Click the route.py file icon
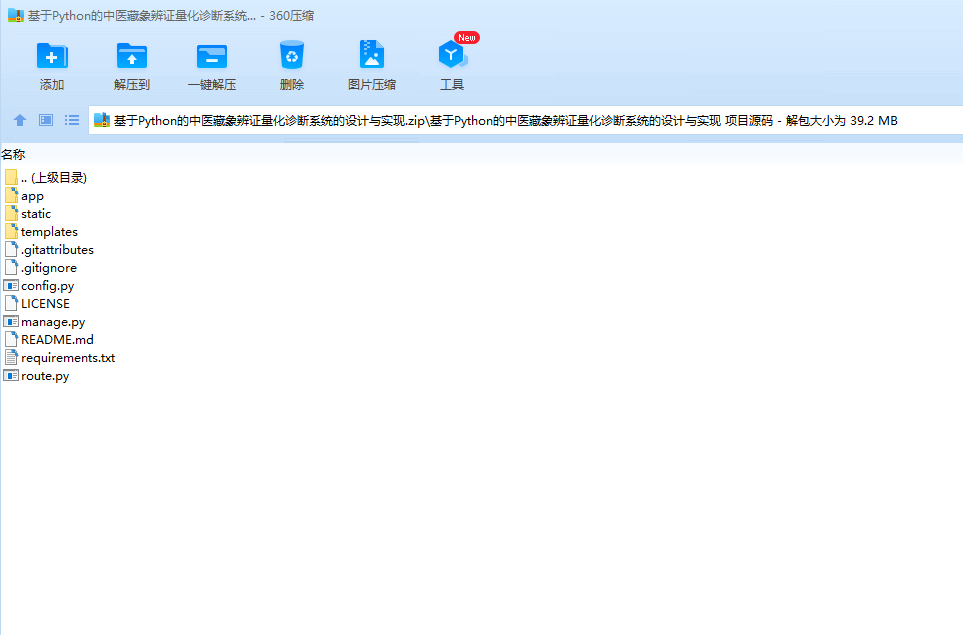Screen dimensions: 963x635 (11, 375)
